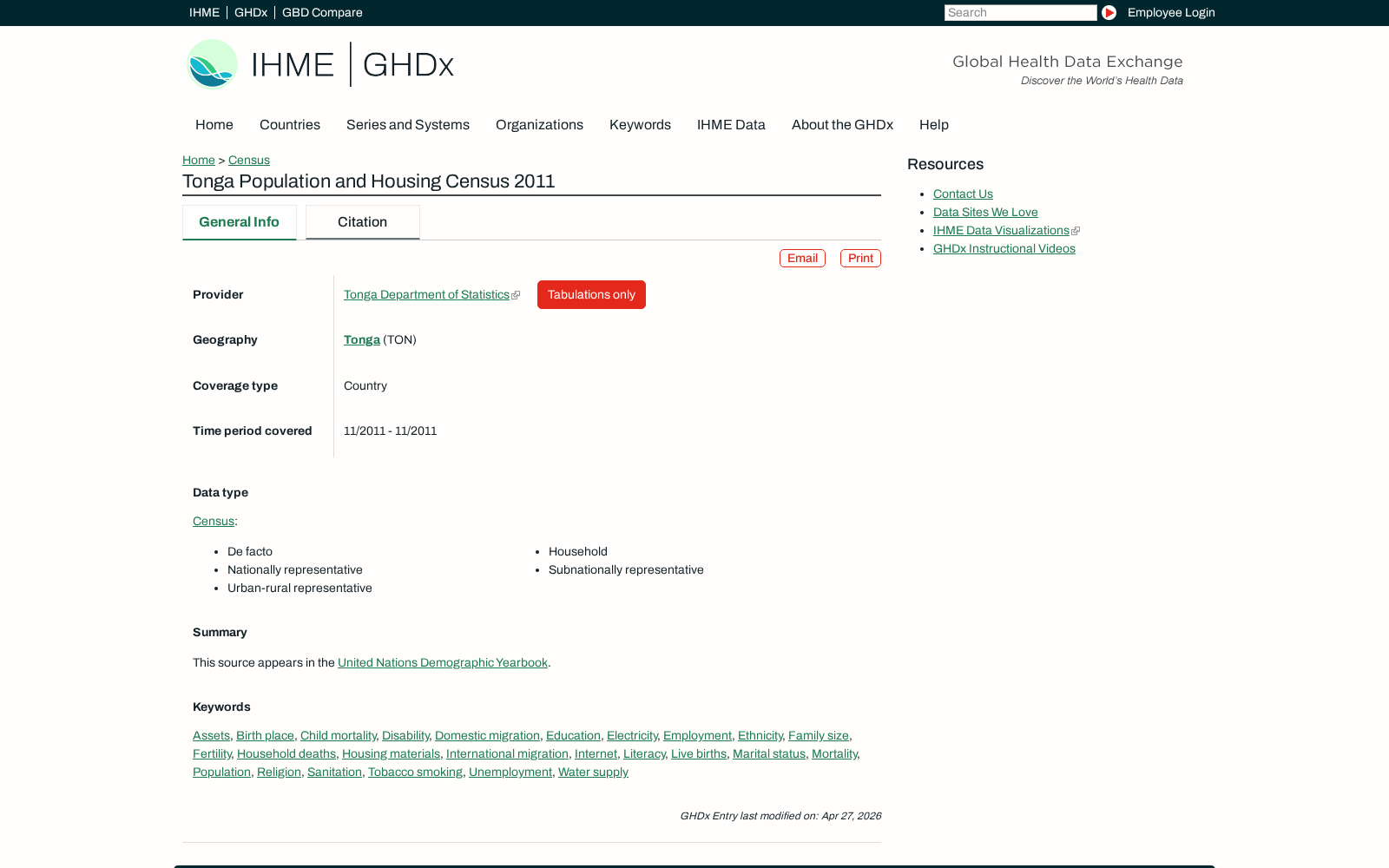
Task: Open Series and Systems menu
Action: point(408,125)
